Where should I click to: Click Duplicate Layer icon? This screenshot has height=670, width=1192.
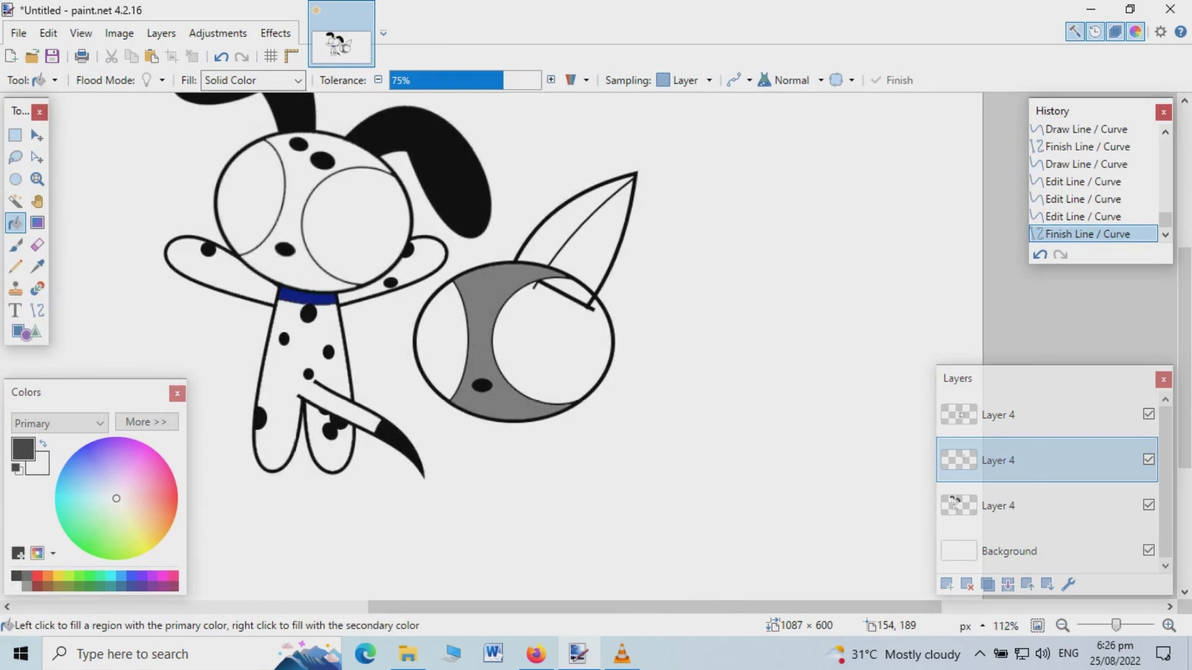point(988,583)
